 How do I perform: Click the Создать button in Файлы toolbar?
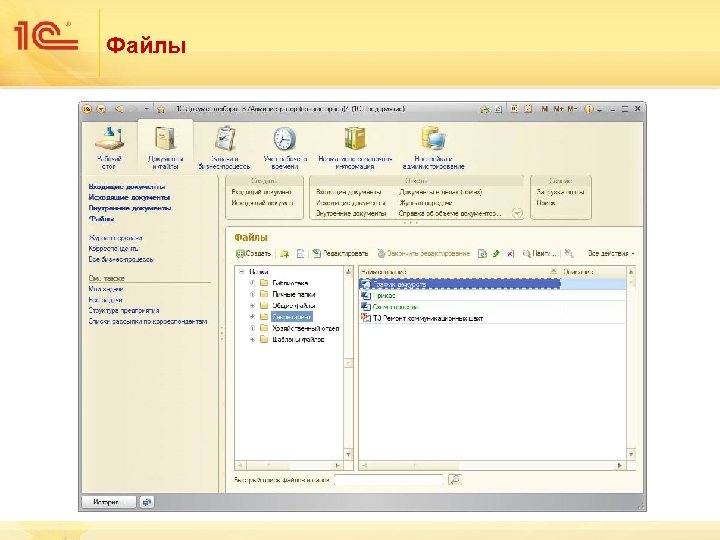[253, 253]
